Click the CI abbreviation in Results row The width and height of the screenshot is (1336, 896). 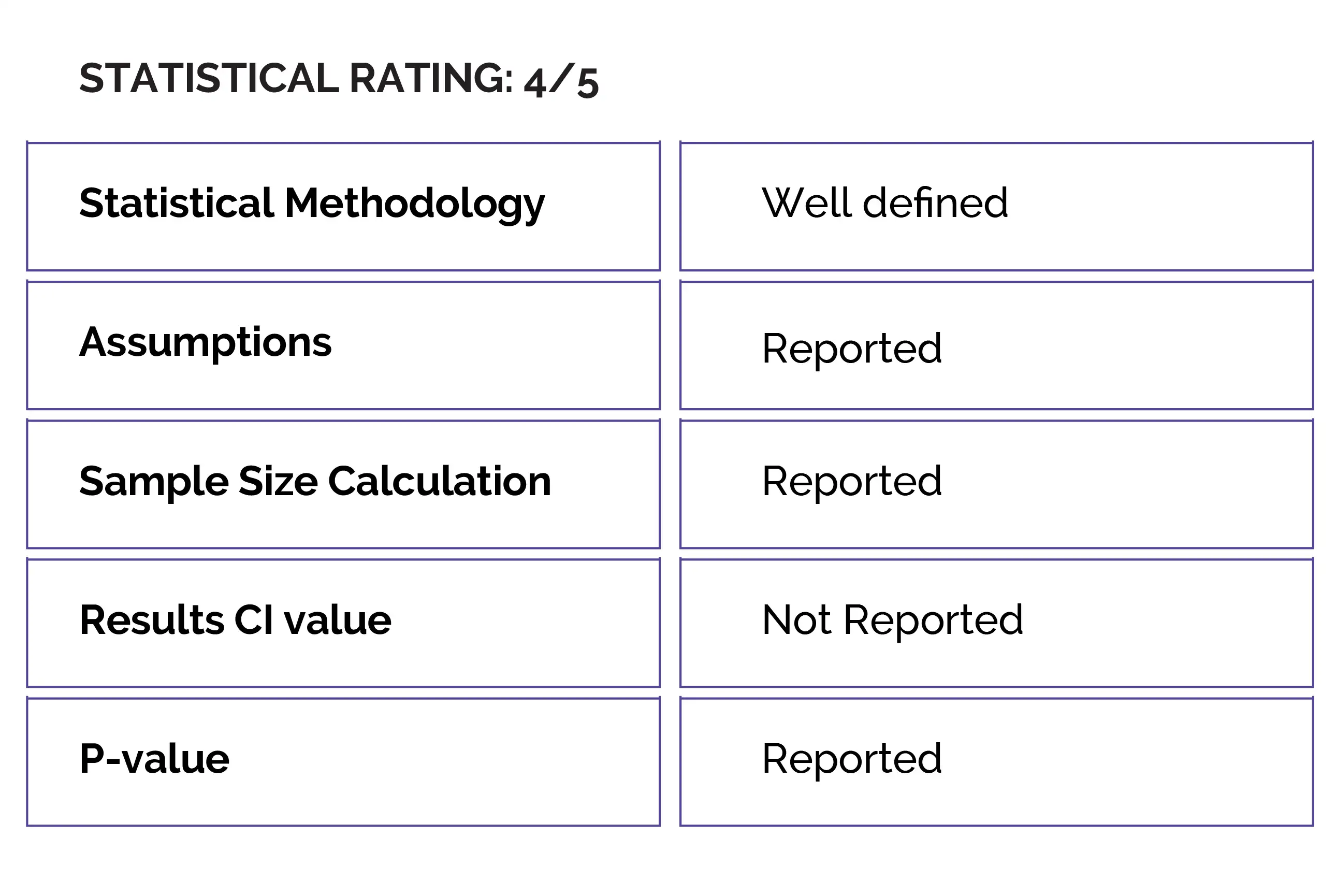[x=253, y=620]
